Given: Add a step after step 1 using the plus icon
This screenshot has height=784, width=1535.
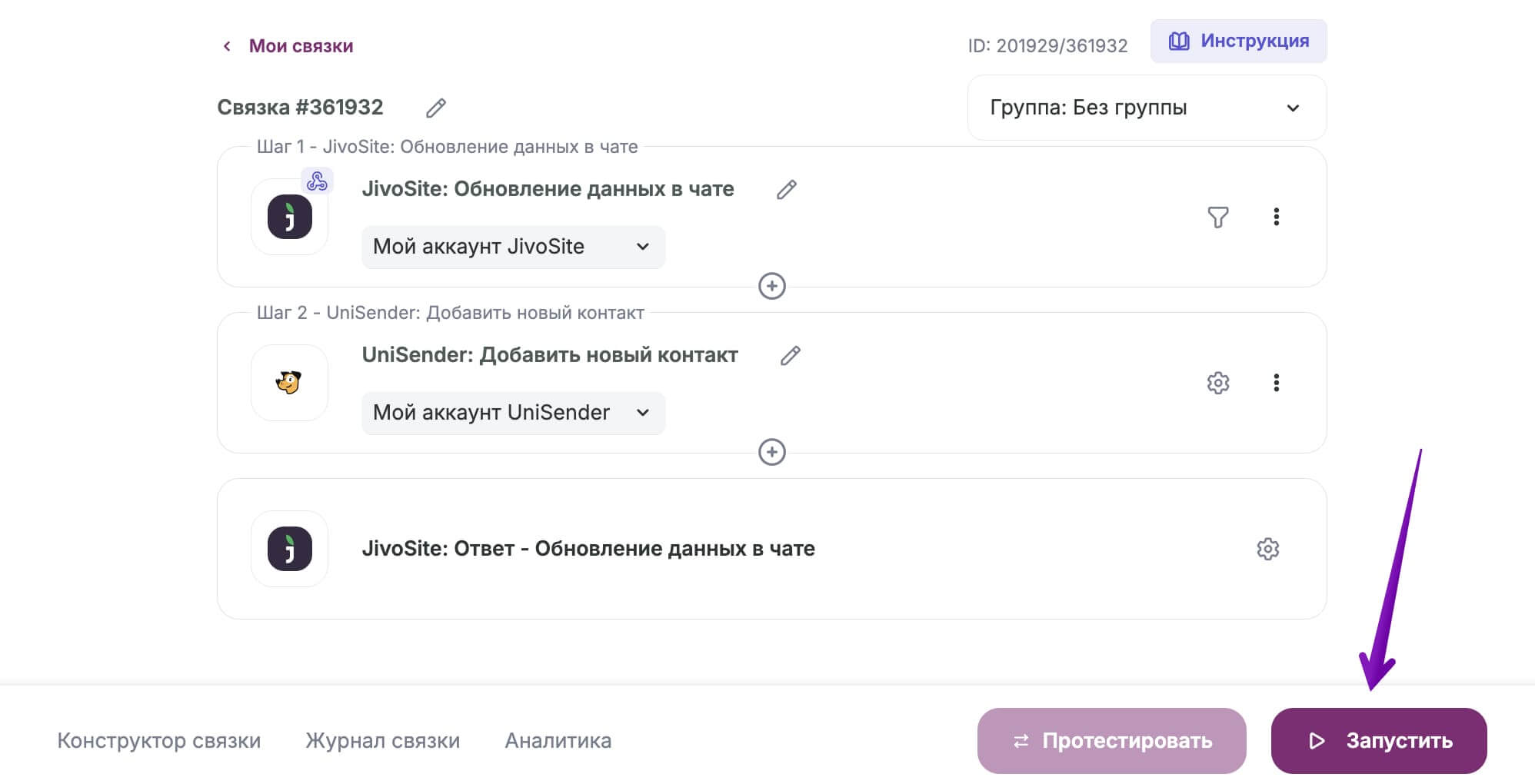Looking at the screenshot, I should (x=772, y=286).
